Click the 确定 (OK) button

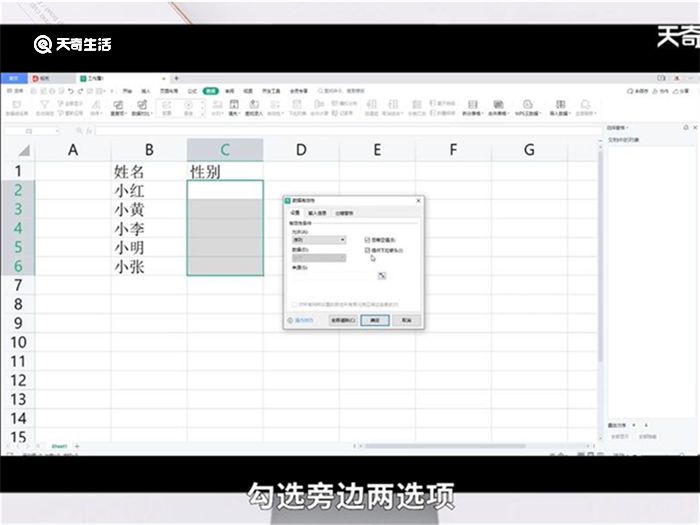[x=375, y=320]
